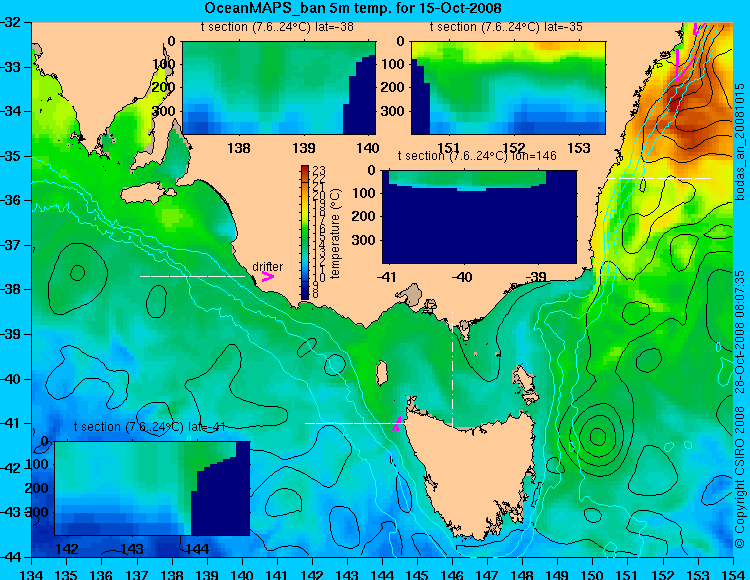Select the magenta drifter arrow beside the 'drifter' label

click(x=267, y=276)
